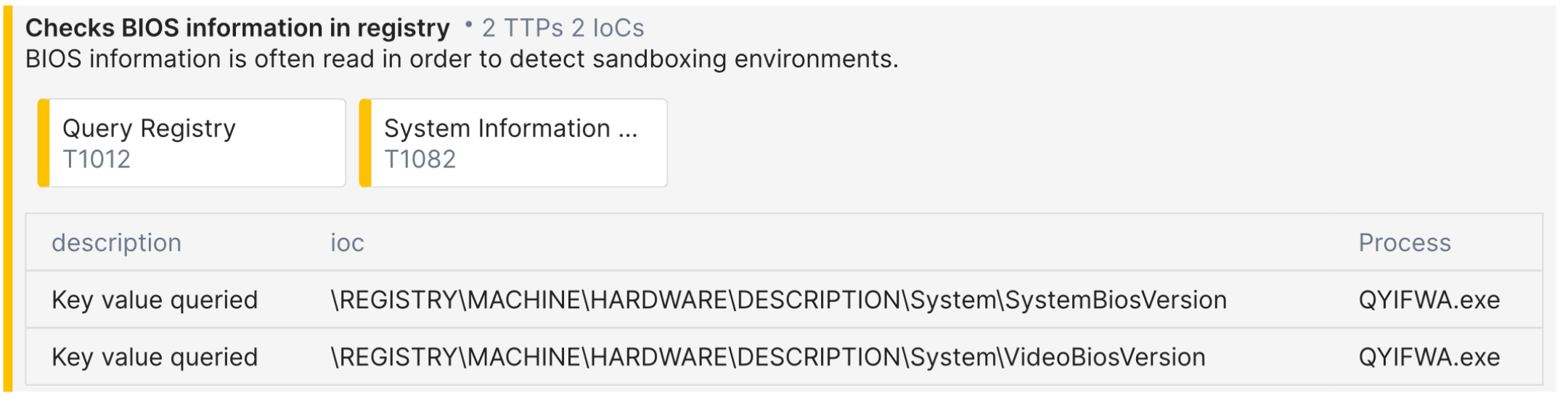Click the bullet dot before "2 TTPs"

468,26
